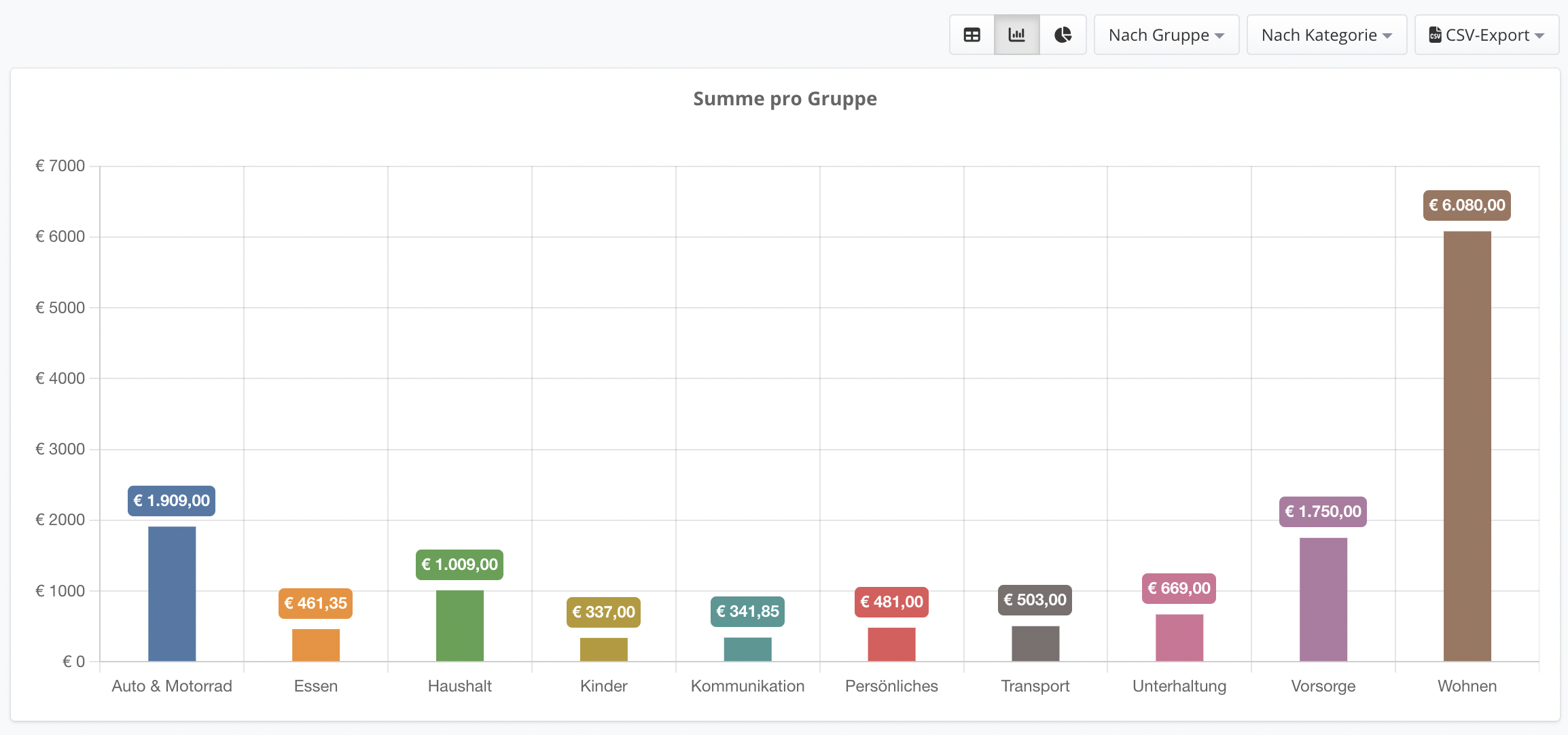Expand the CSV-Export dropdown menu
Screen dimensions: 1568x735
click(x=1486, y=35)
